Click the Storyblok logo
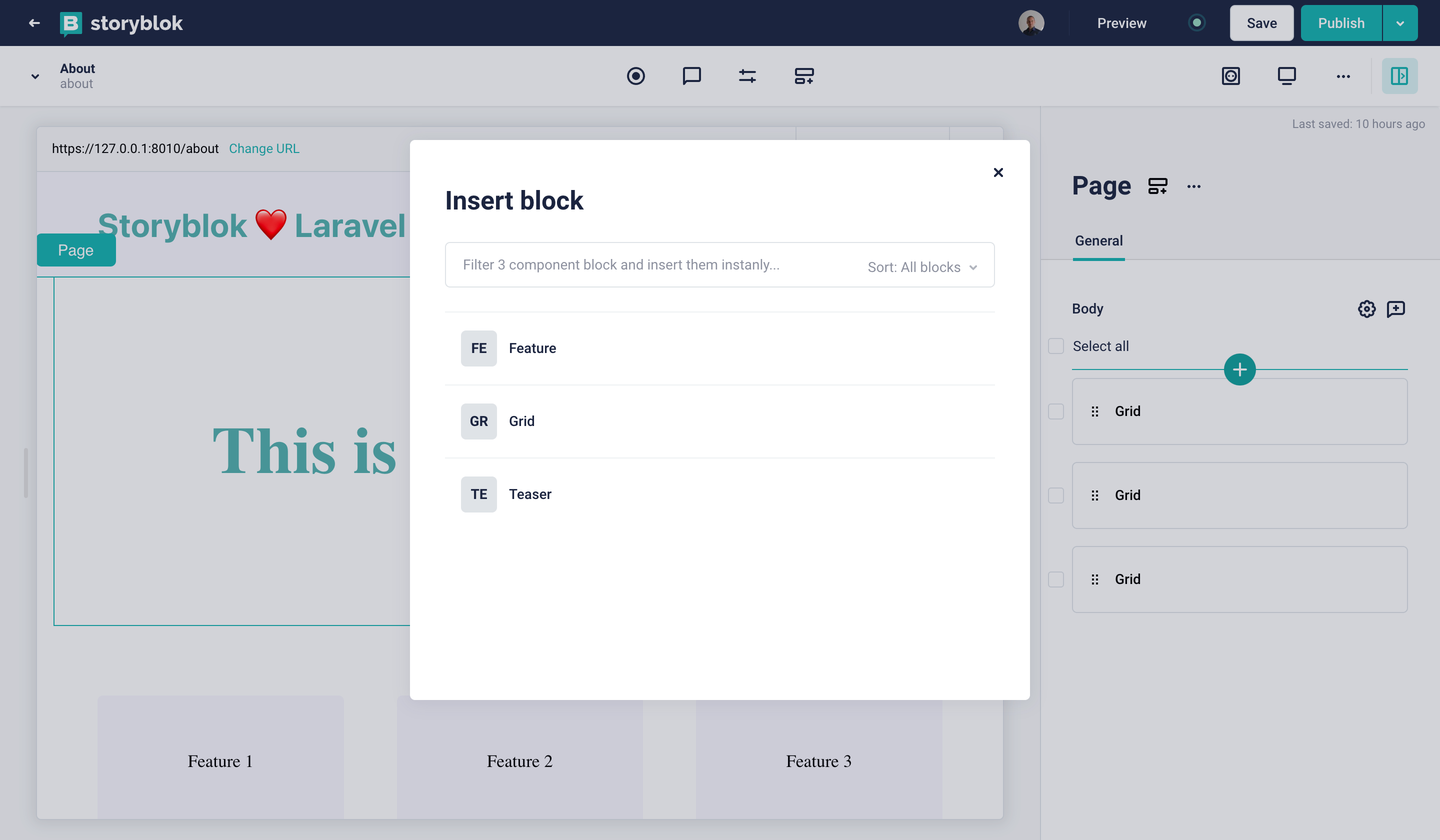This screenshot has height=840, width=1440. [x=121, y=23]
